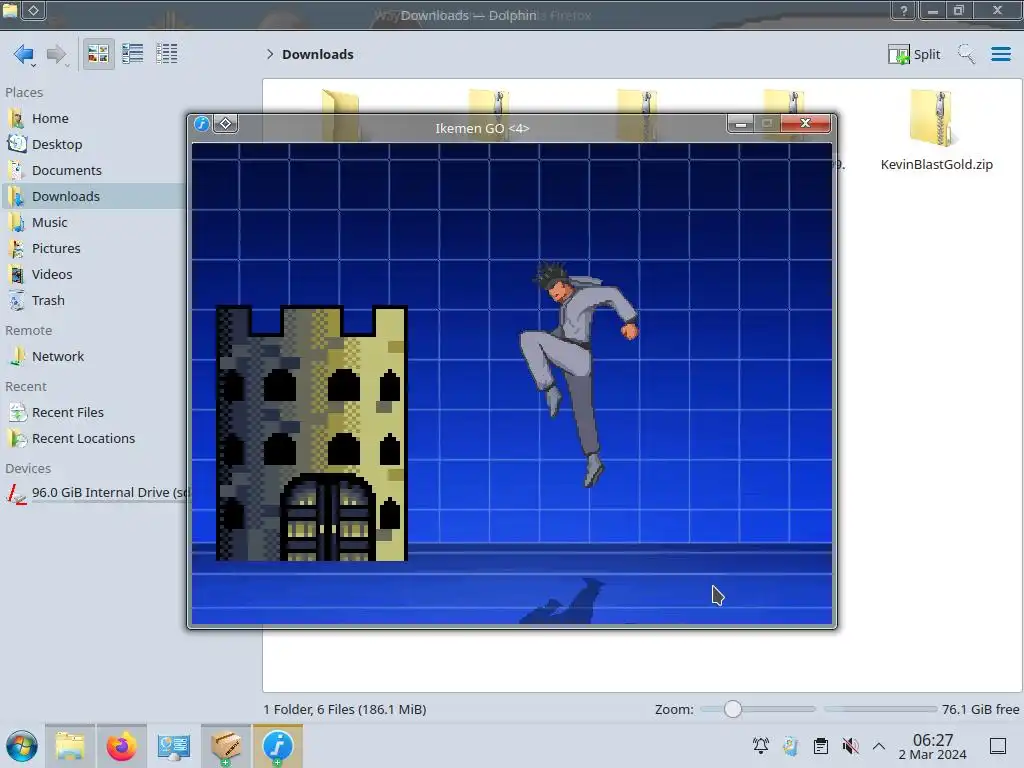Screen dimensions: 1024x768
Task: Toggle Ikemen GO window pin on desktops
Action: click(225, 123)
